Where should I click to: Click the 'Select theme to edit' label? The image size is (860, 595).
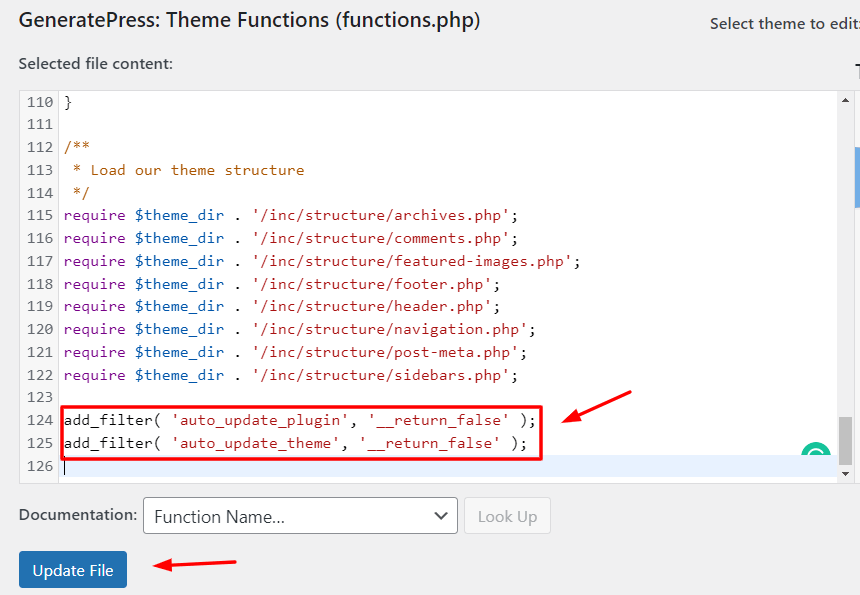pyautogui.click(x=784, y=24)
